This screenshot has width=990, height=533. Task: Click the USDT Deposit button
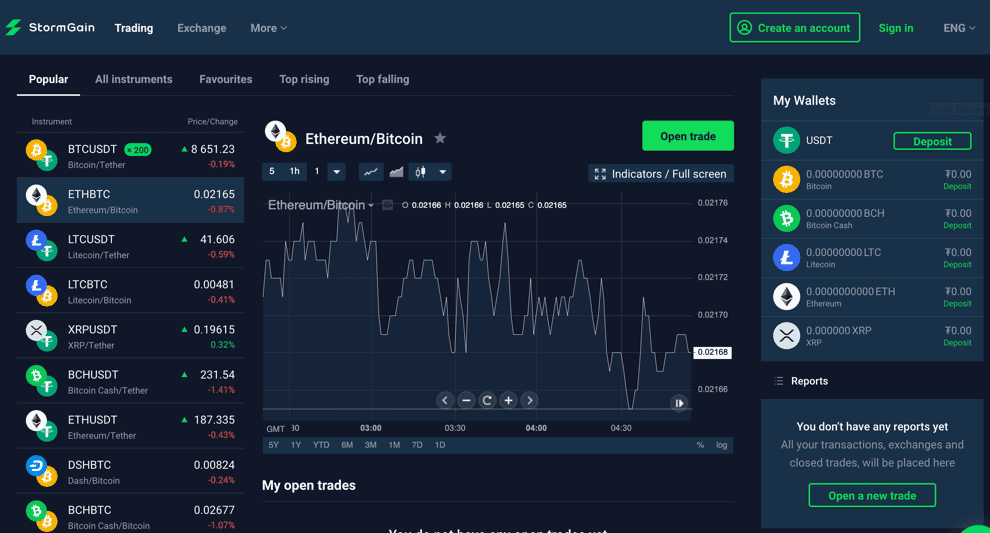pos(933,141)
